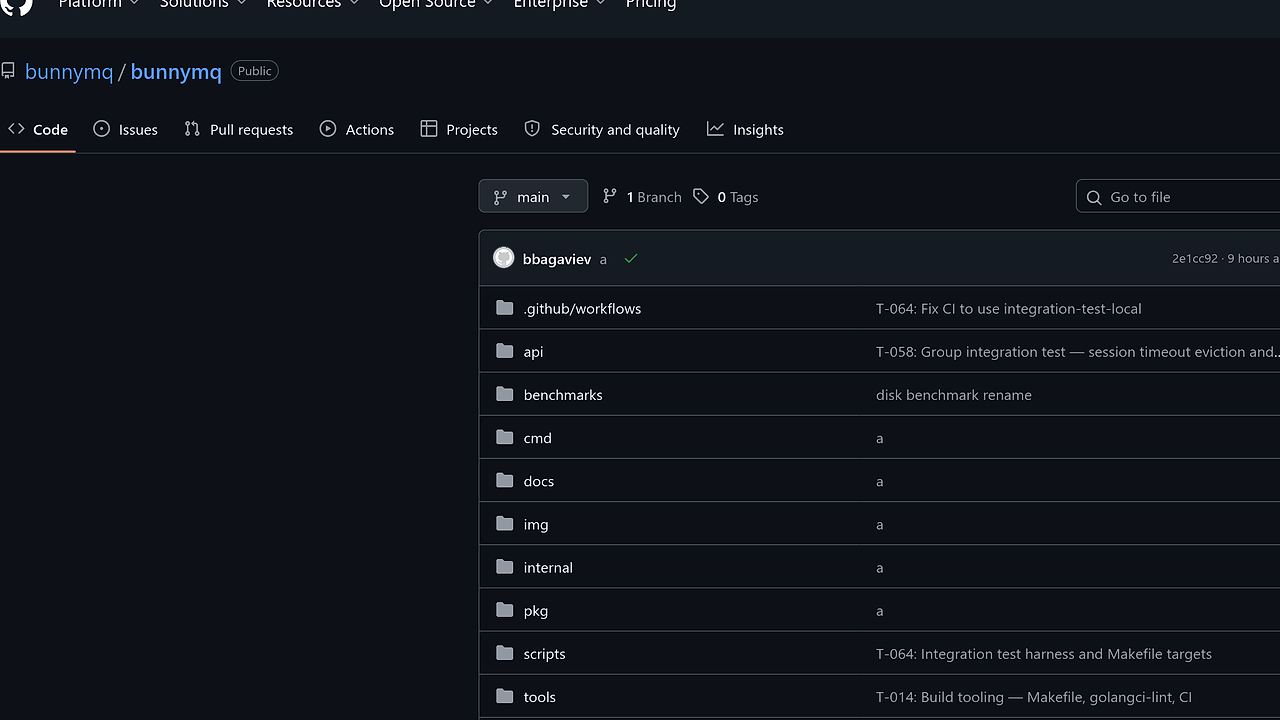Click commit message 'a' next to bbagaviev
Screen dimensions: 1280x720
coord(603,259)
